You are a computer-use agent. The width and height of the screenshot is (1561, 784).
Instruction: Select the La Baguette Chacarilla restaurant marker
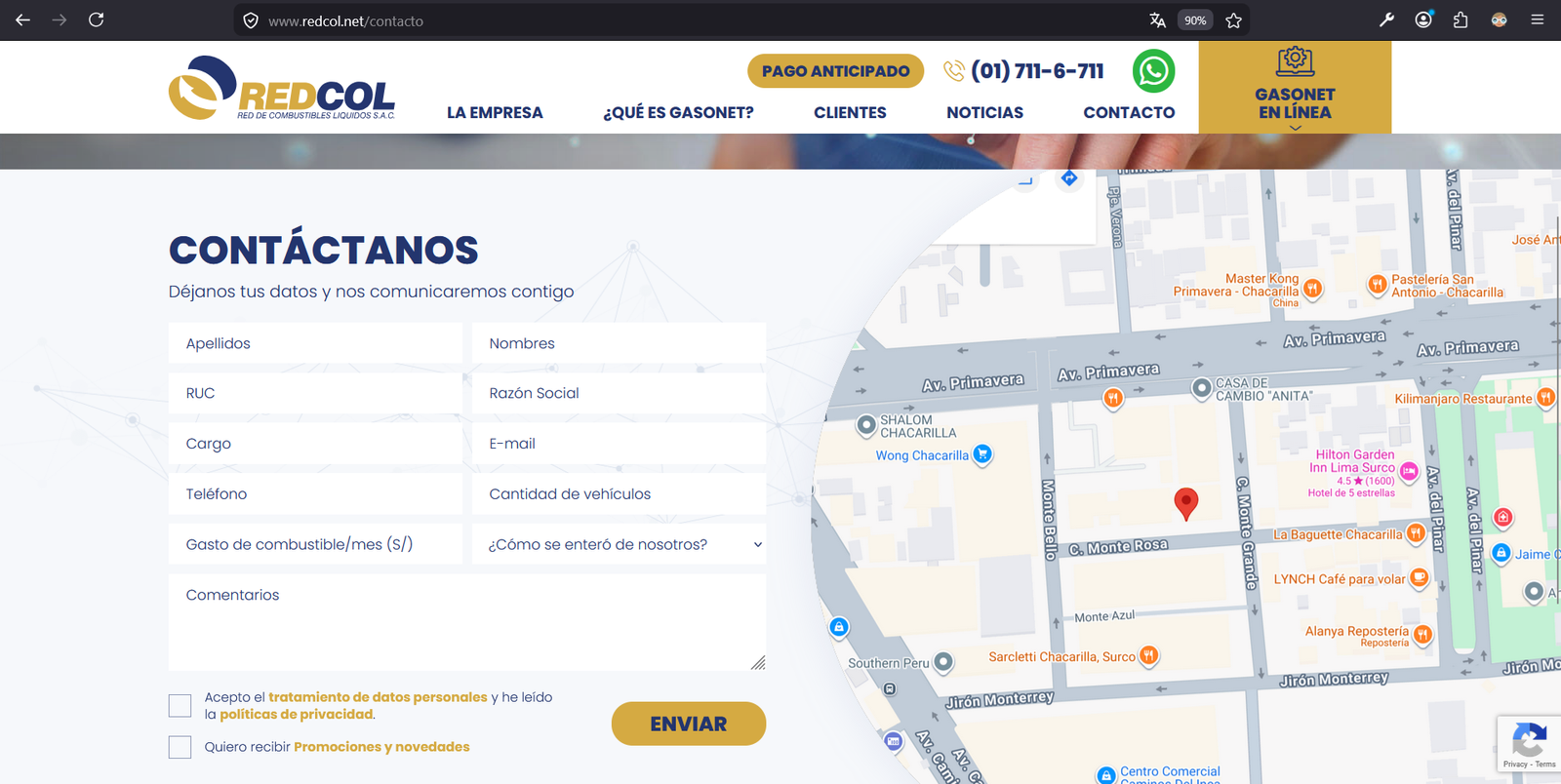pyautogui.click(x=1416, y=533)
